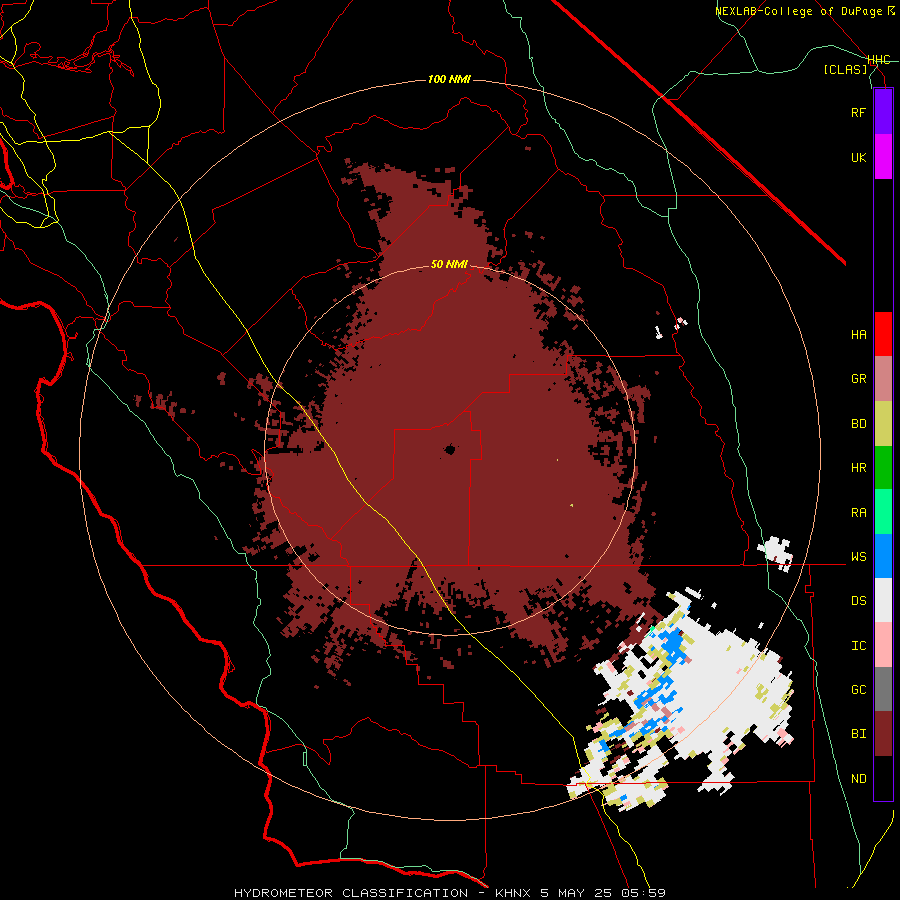Click the [CLAS] legend heading
This screenshot has height=900, width=900.
[x=845, y=69]
